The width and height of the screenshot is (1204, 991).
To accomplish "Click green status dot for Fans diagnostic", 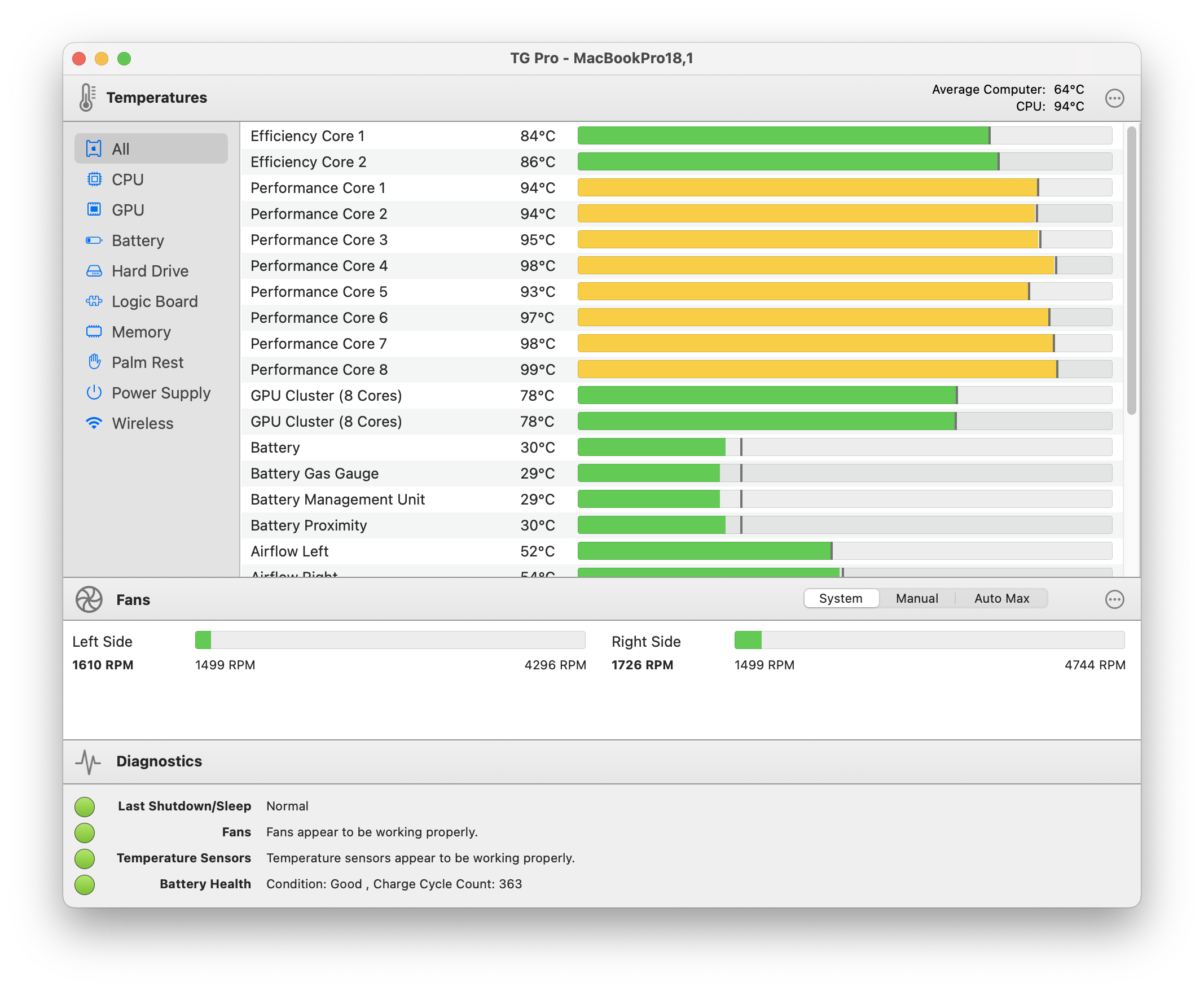I will (85, 833).
